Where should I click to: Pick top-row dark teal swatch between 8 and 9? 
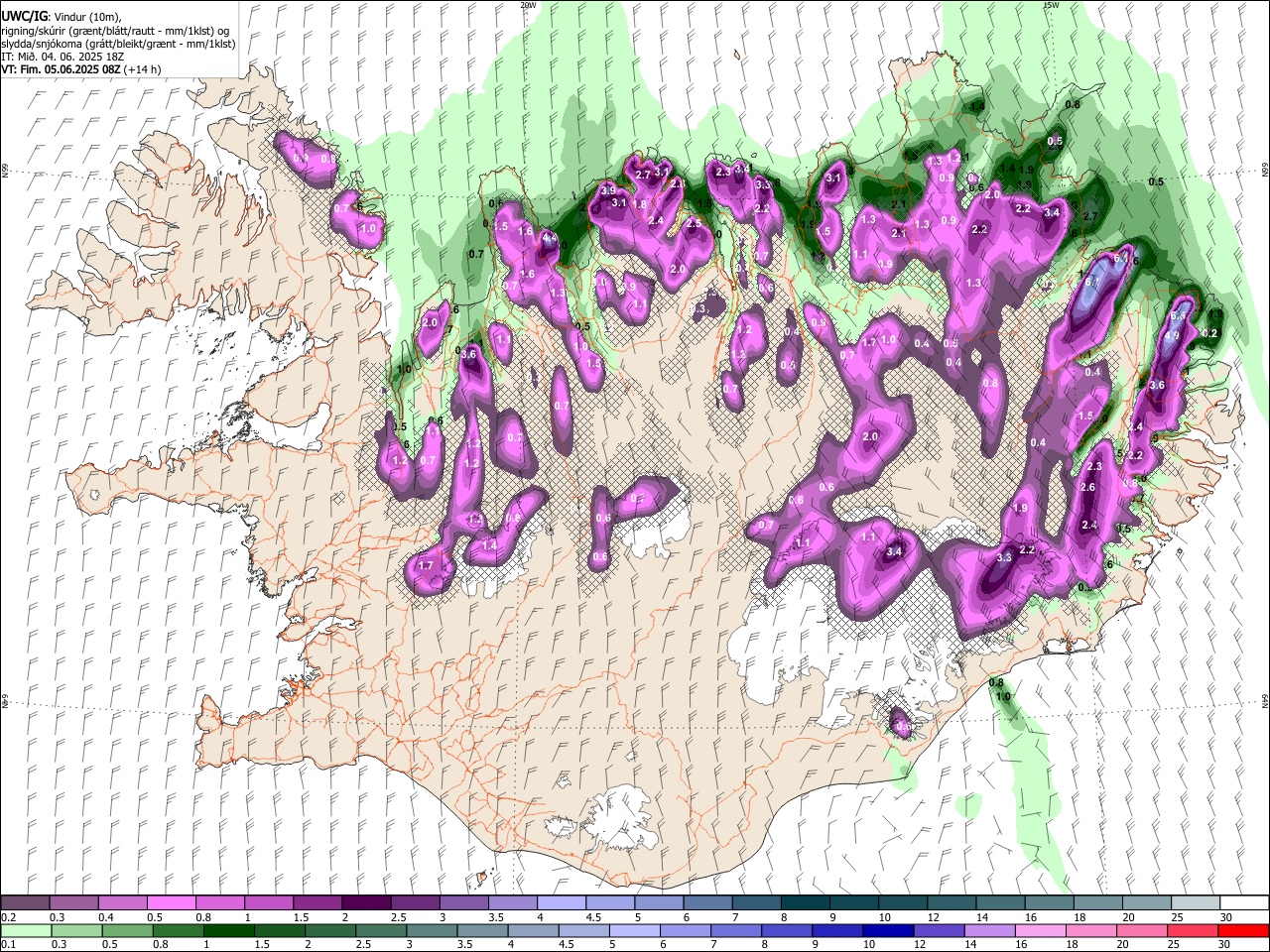click(x=805, y=903)
